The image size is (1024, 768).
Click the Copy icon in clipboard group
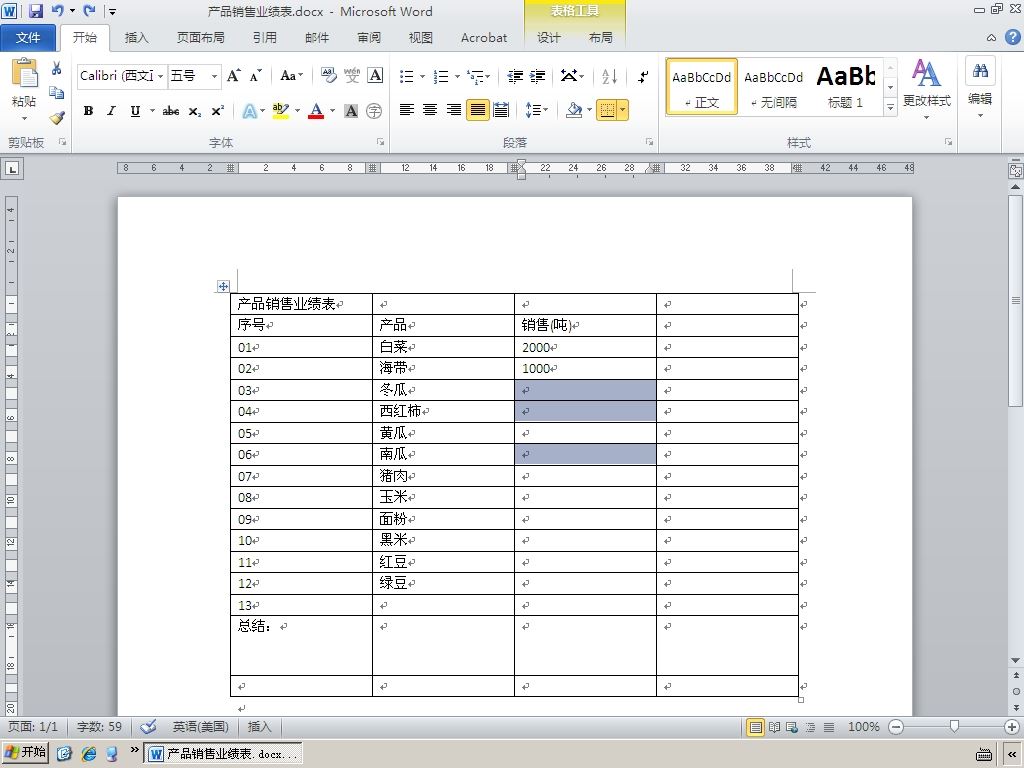pos(57,93)
